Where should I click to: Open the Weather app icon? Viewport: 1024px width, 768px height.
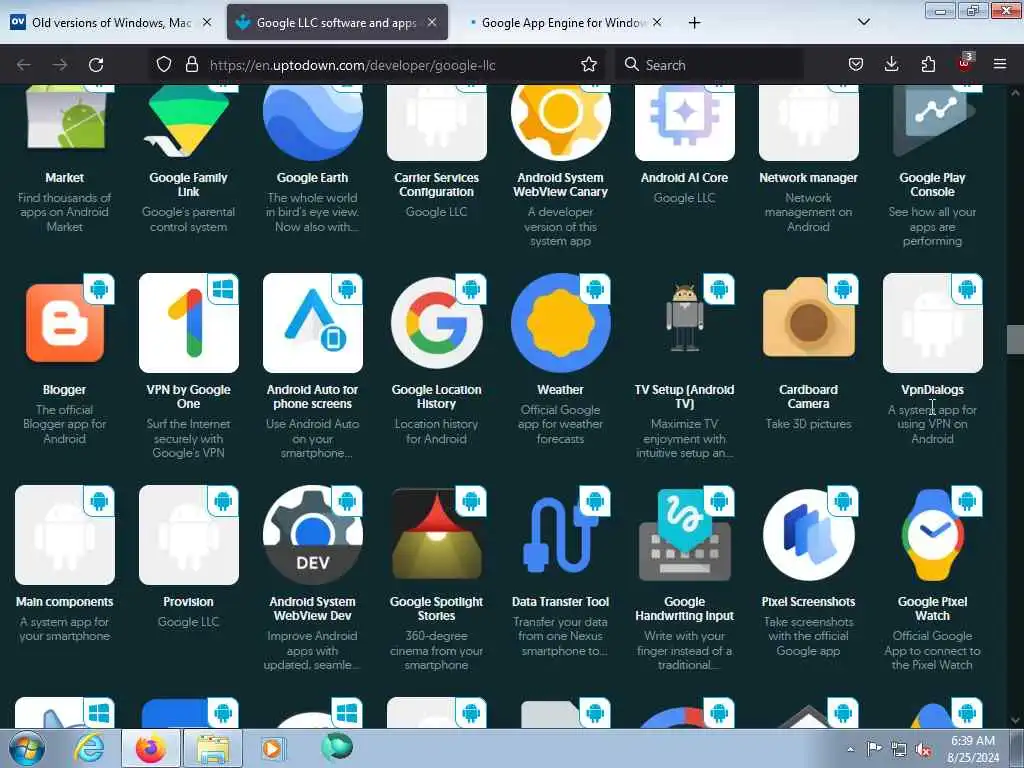click(x=561, y=323)
